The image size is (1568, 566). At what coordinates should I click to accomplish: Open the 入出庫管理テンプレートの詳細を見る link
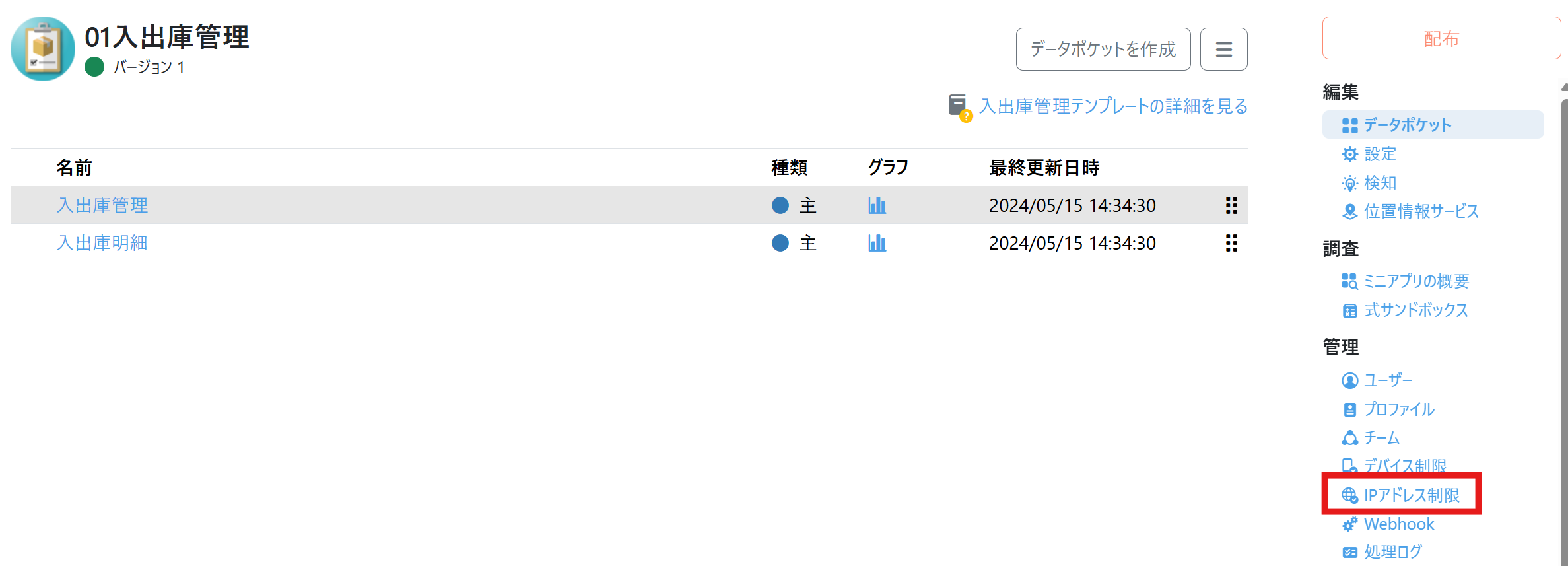(x=1113, y=106)
